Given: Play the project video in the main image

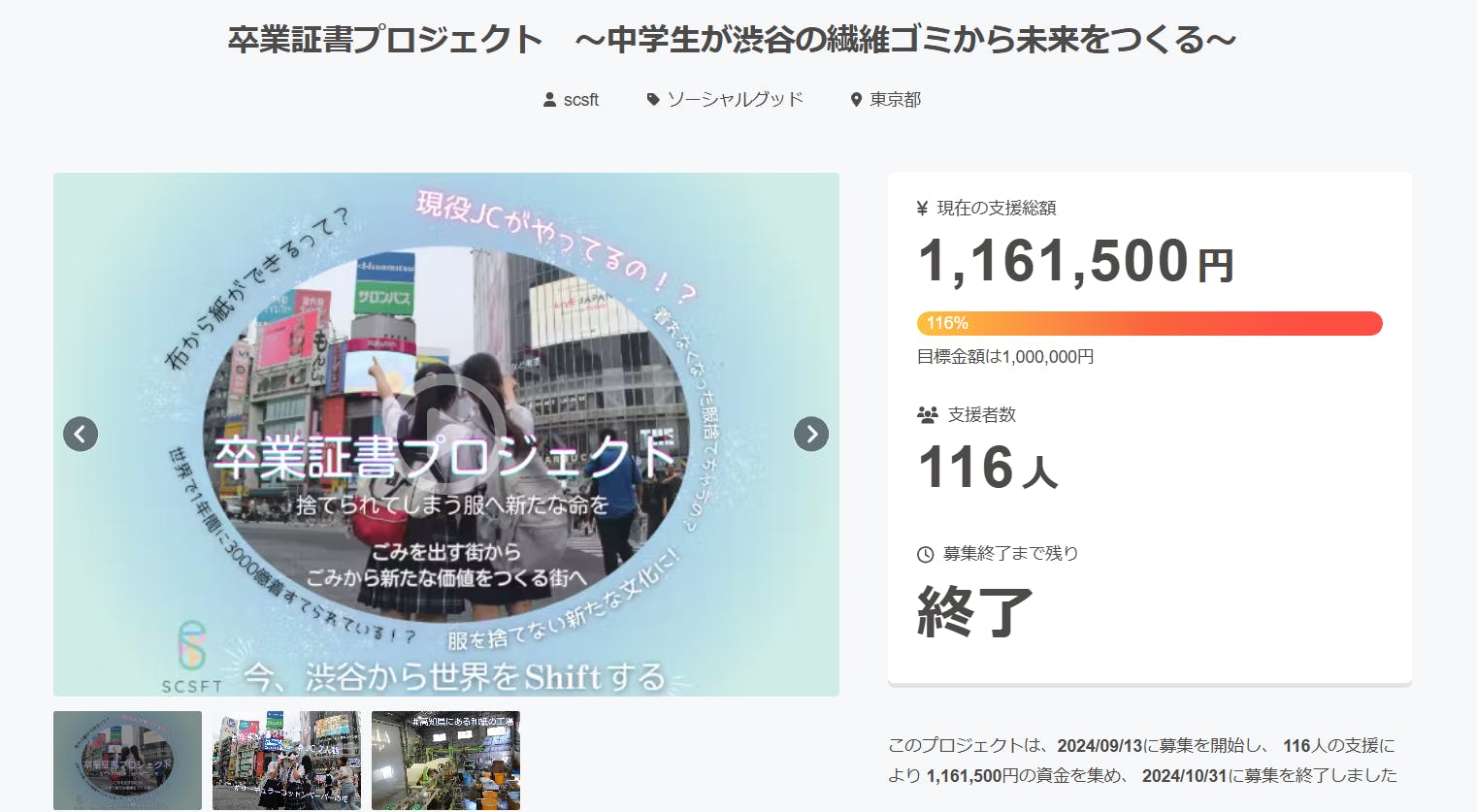Looking at the screenshot, I should click(x=445, y=434).
